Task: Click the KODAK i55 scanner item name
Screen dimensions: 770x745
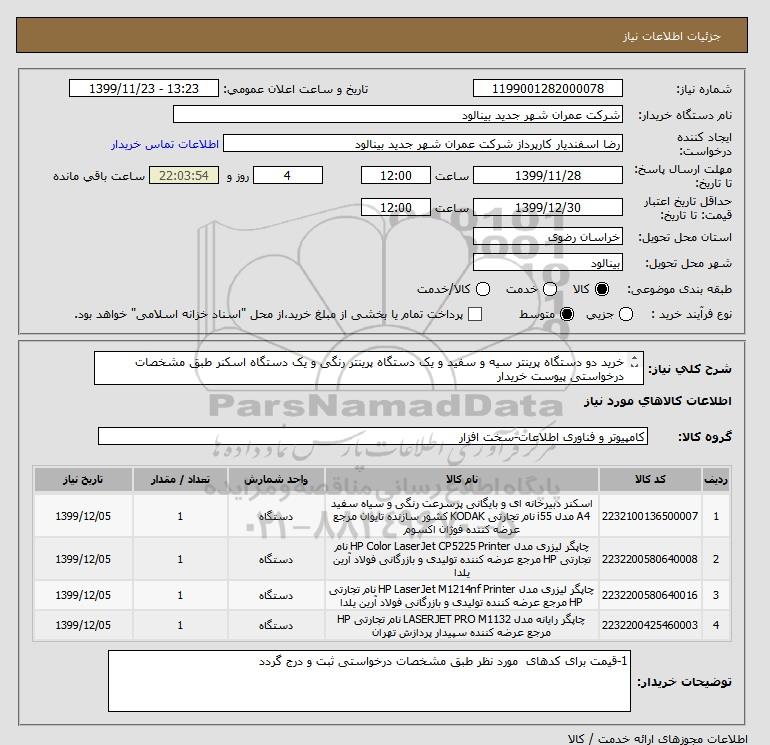Action: (462, 516)
